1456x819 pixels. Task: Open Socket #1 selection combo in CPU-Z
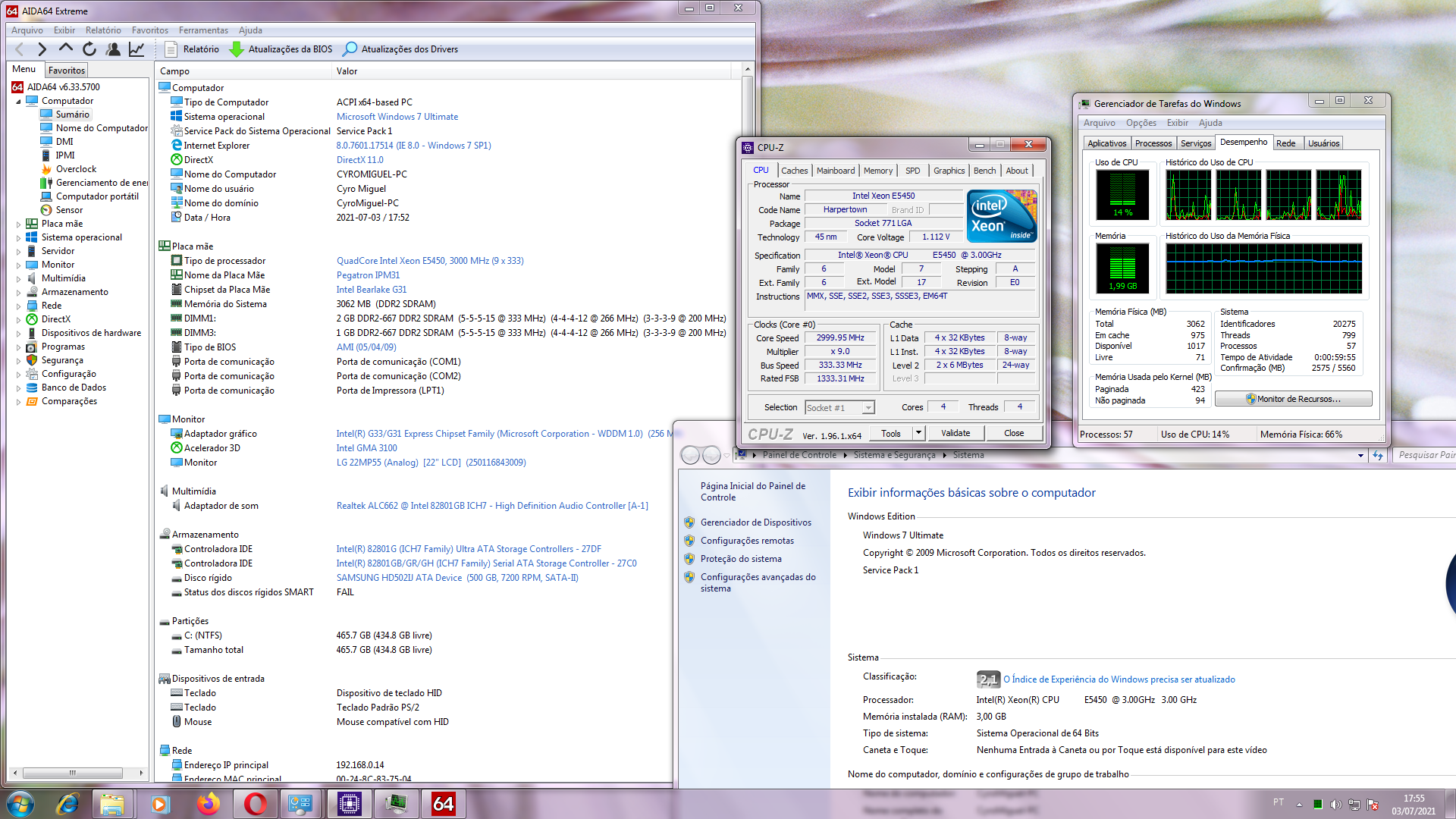click(839, 408)
